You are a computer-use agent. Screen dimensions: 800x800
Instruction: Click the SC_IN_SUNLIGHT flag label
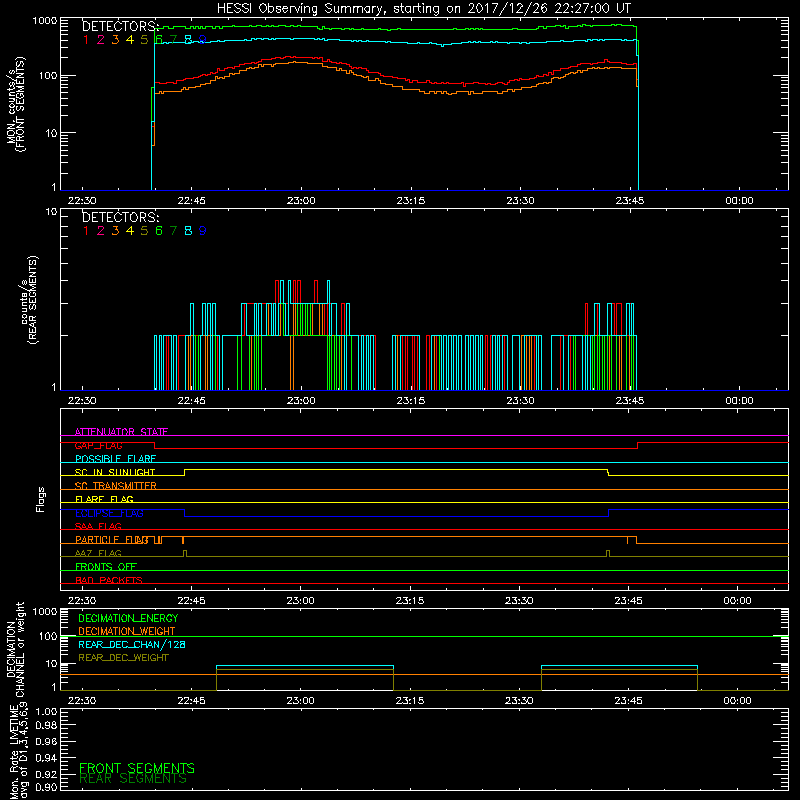tap(115, 472)
